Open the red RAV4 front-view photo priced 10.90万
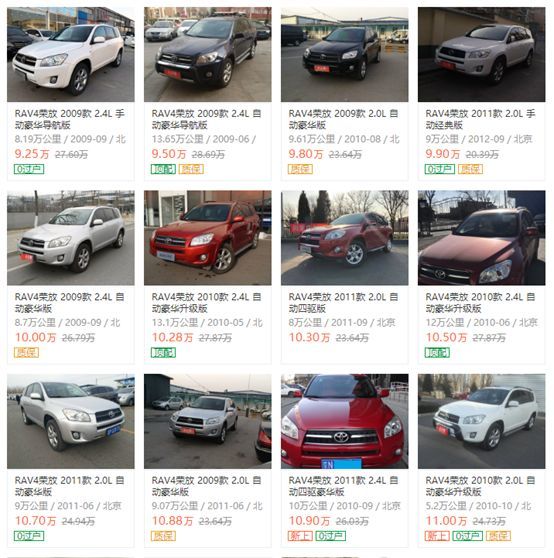Screen dimensions: 554x558 pyautogui.click(x=344, y=421)
